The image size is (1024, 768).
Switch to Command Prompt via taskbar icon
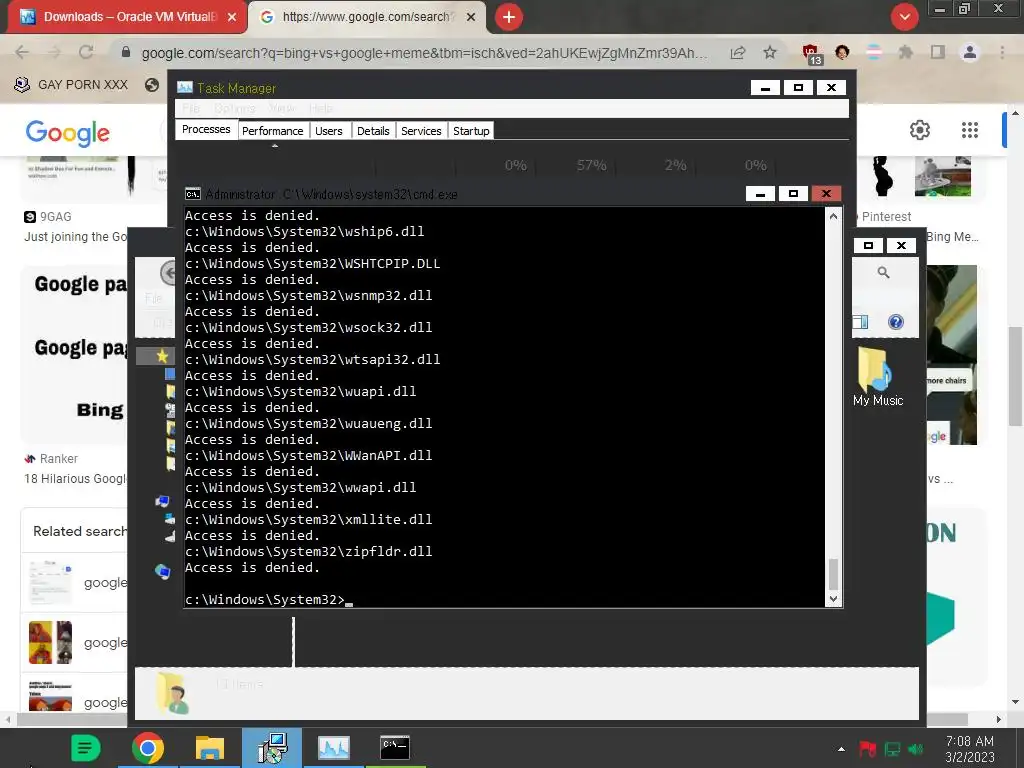(395, 747)
